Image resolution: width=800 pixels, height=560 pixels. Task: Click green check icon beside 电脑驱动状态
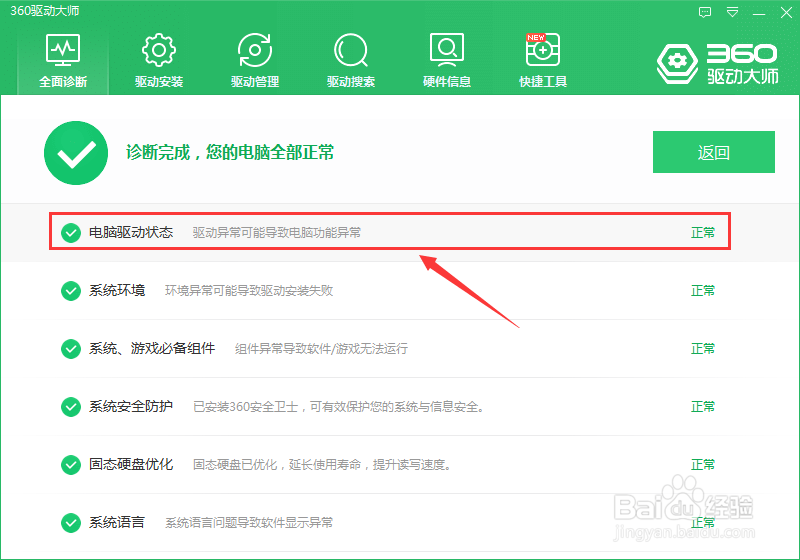click(71, 233)
